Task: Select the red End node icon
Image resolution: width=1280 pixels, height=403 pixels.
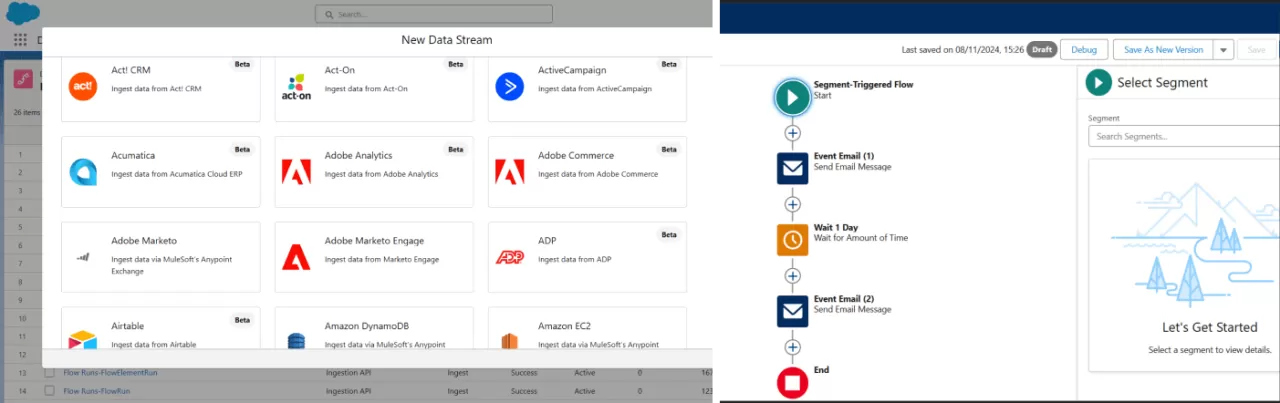Action: pyautogui.click(x=793, y=382)
